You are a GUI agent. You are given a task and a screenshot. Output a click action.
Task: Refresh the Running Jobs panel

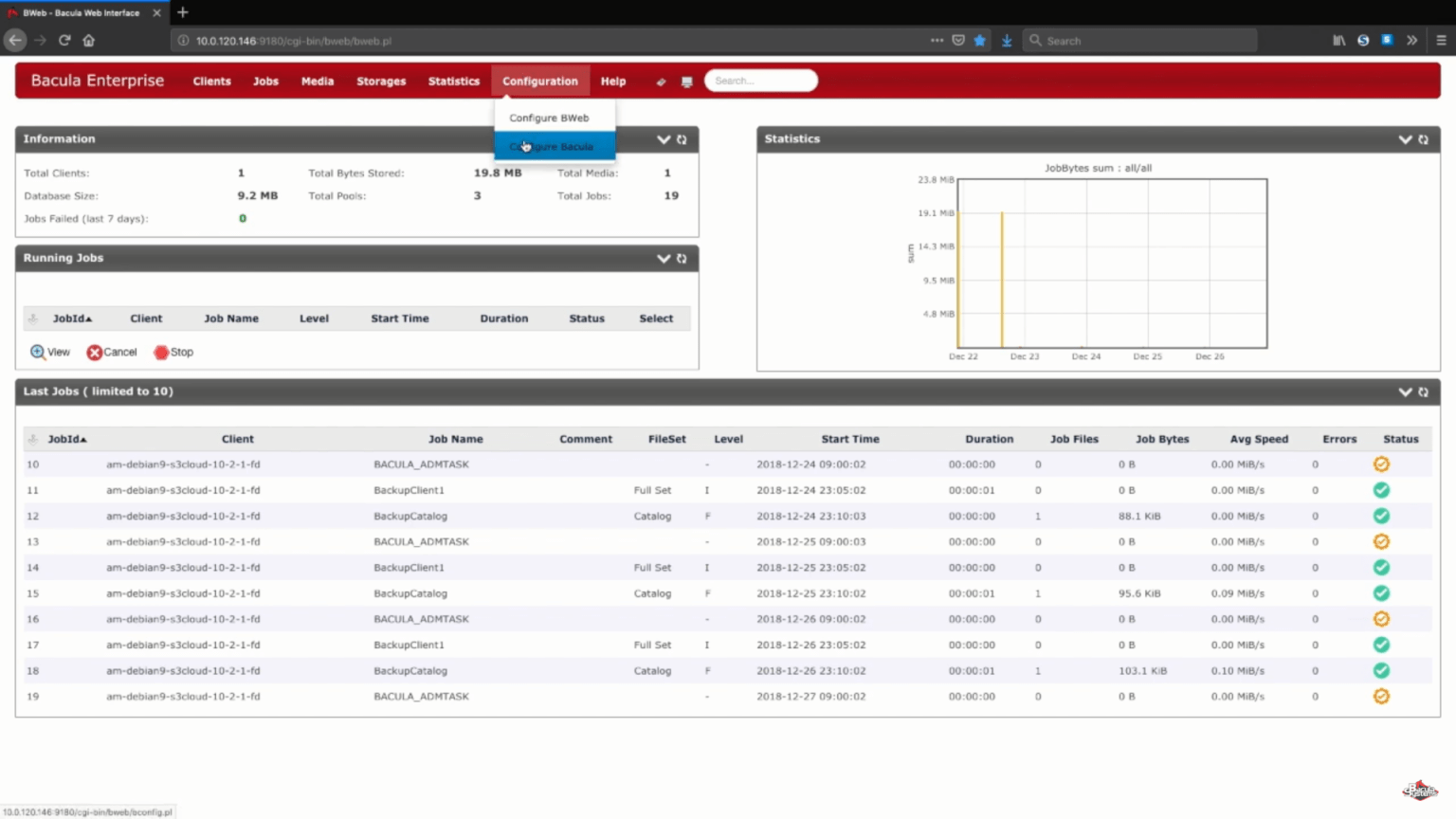click(682, 258)
